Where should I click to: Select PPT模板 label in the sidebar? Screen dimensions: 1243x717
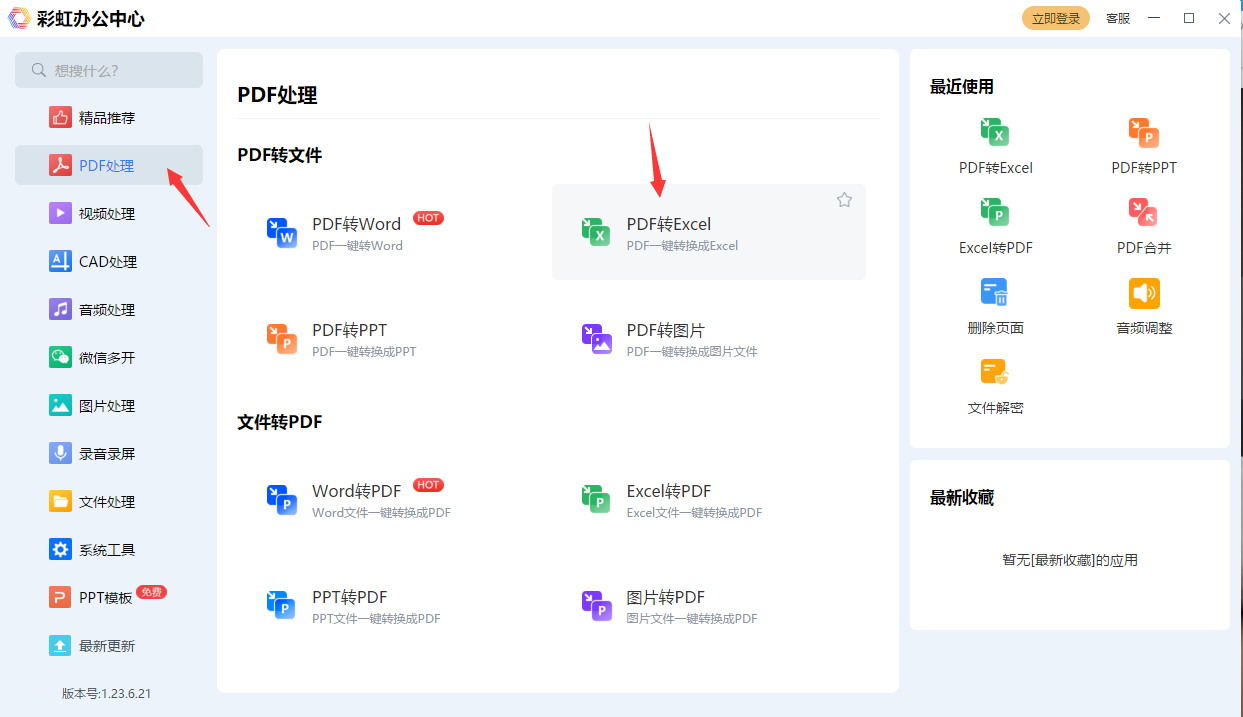point(106,598)
